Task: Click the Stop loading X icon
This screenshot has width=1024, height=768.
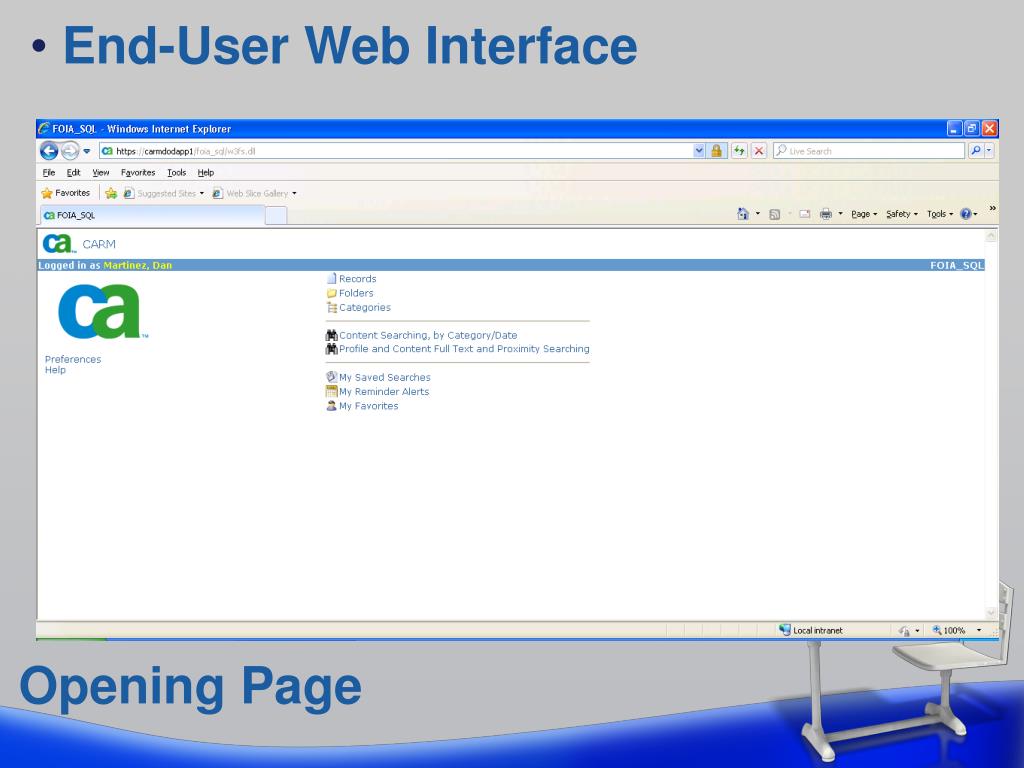Action: 759,151
